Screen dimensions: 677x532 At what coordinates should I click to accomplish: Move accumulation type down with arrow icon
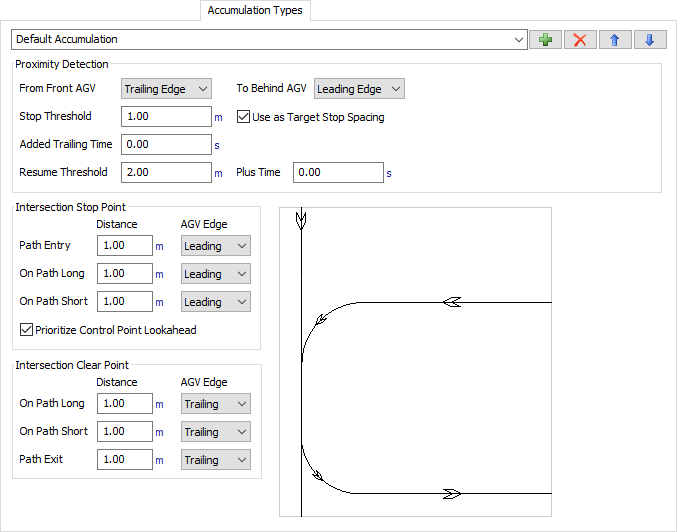coord(649,40)
